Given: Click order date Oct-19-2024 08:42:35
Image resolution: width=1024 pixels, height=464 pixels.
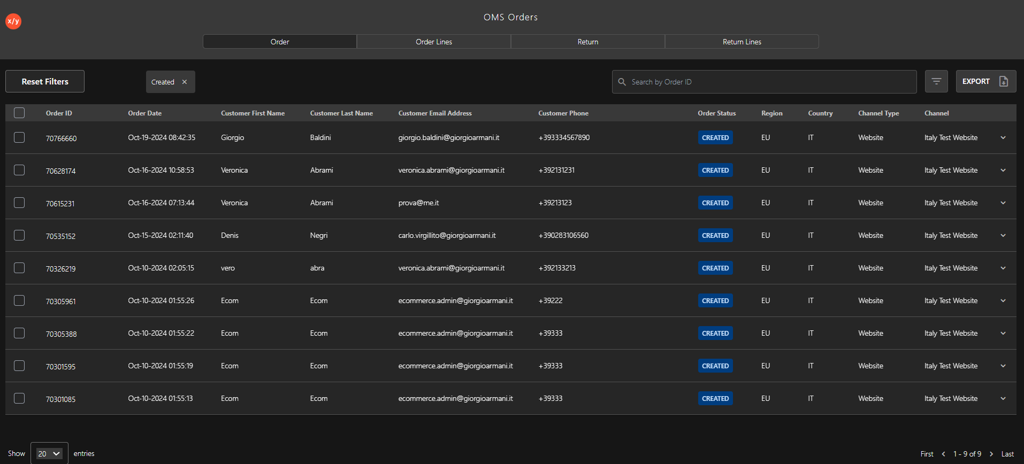Looking at the screenshot, I should [161, 138].
